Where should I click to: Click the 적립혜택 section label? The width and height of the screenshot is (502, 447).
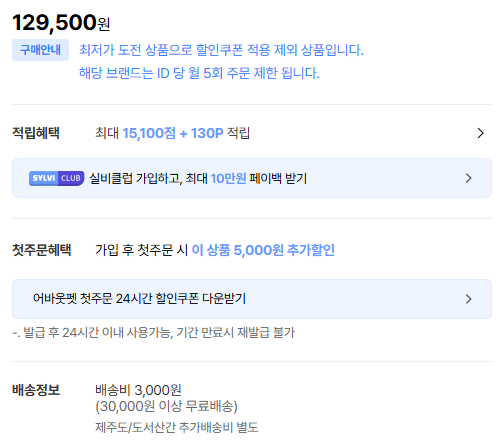36,133
